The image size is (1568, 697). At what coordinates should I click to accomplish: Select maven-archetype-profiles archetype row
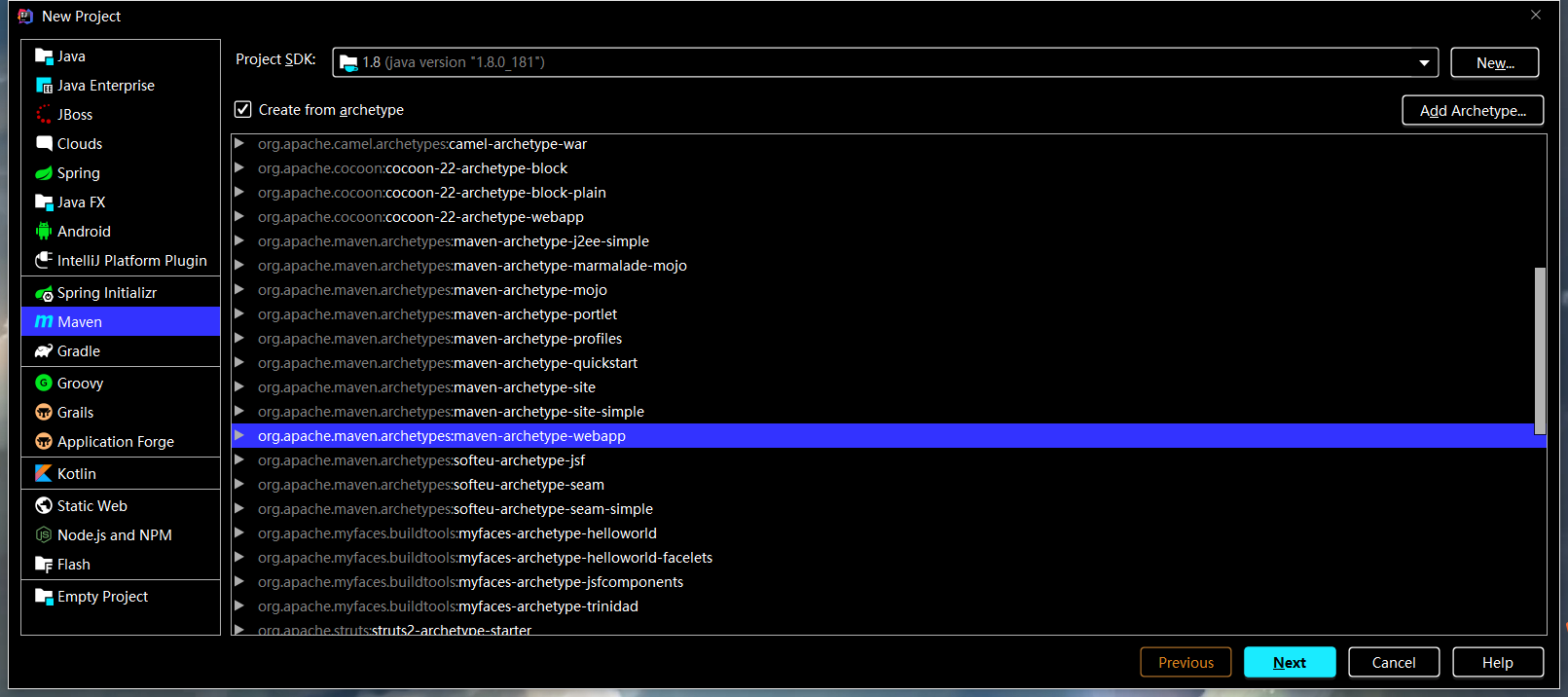889,339
